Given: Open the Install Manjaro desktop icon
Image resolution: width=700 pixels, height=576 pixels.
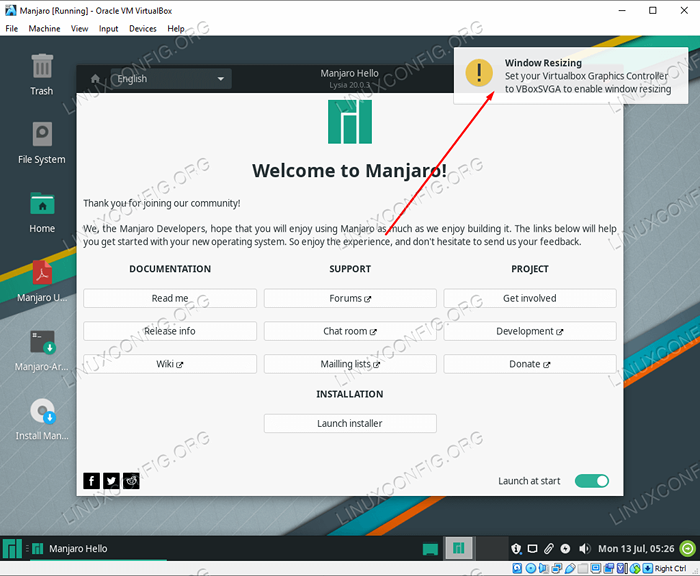Looking at the screenshot, I should pos(42,420).
